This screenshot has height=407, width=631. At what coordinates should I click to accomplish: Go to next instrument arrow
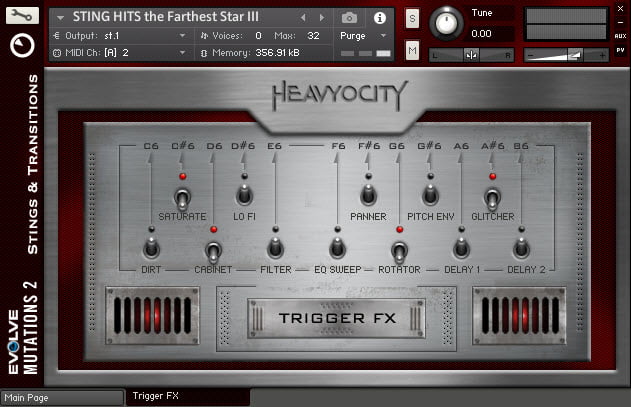[x=322, y=17]
